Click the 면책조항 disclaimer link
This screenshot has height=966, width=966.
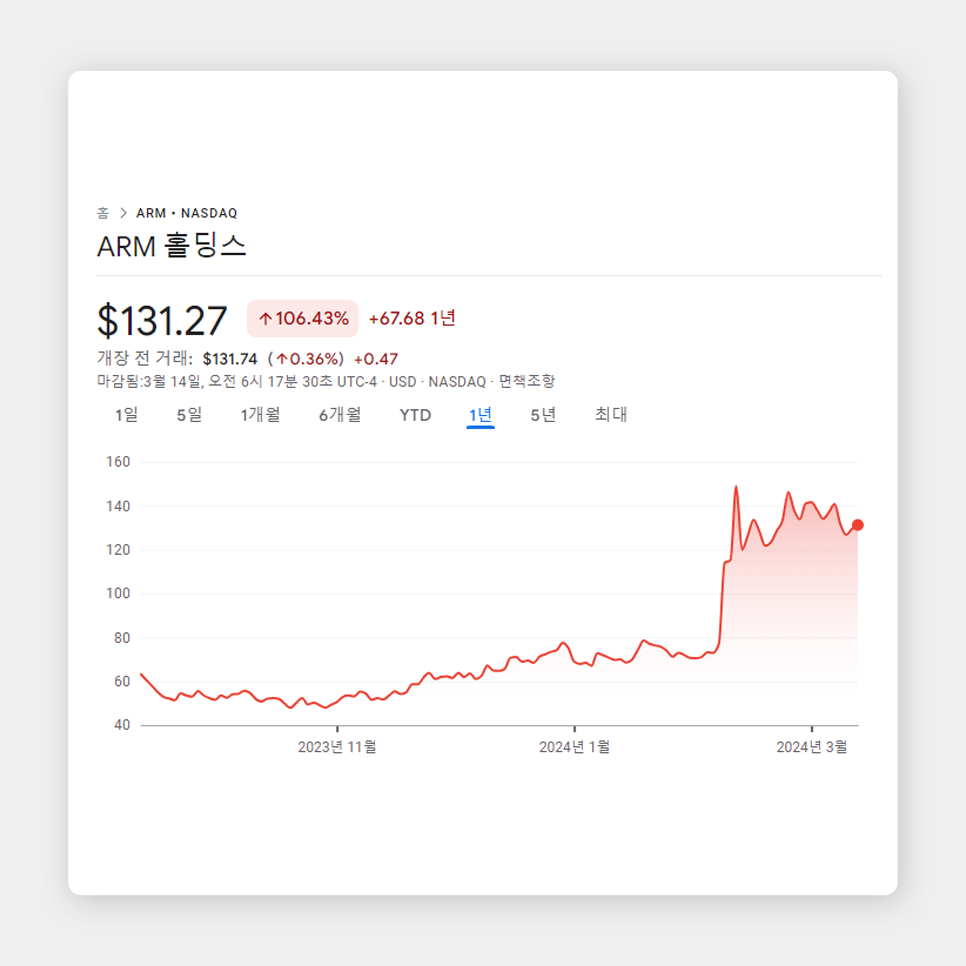point(527,382)
